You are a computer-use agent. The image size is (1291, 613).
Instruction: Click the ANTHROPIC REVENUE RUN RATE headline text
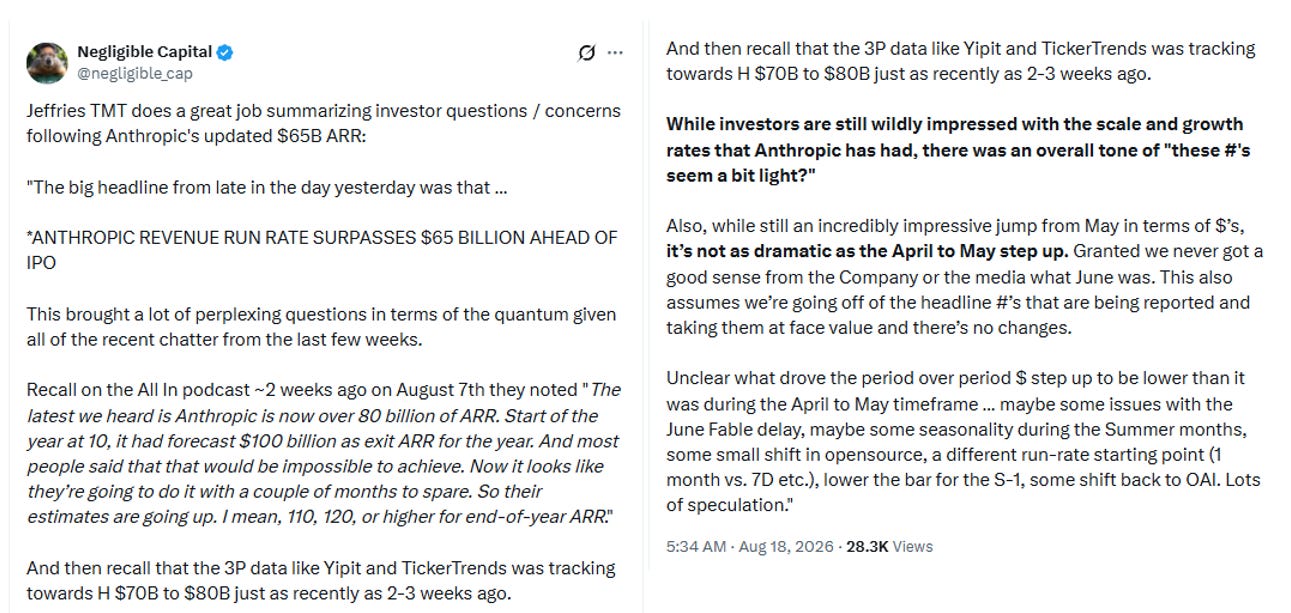[322, 250]
